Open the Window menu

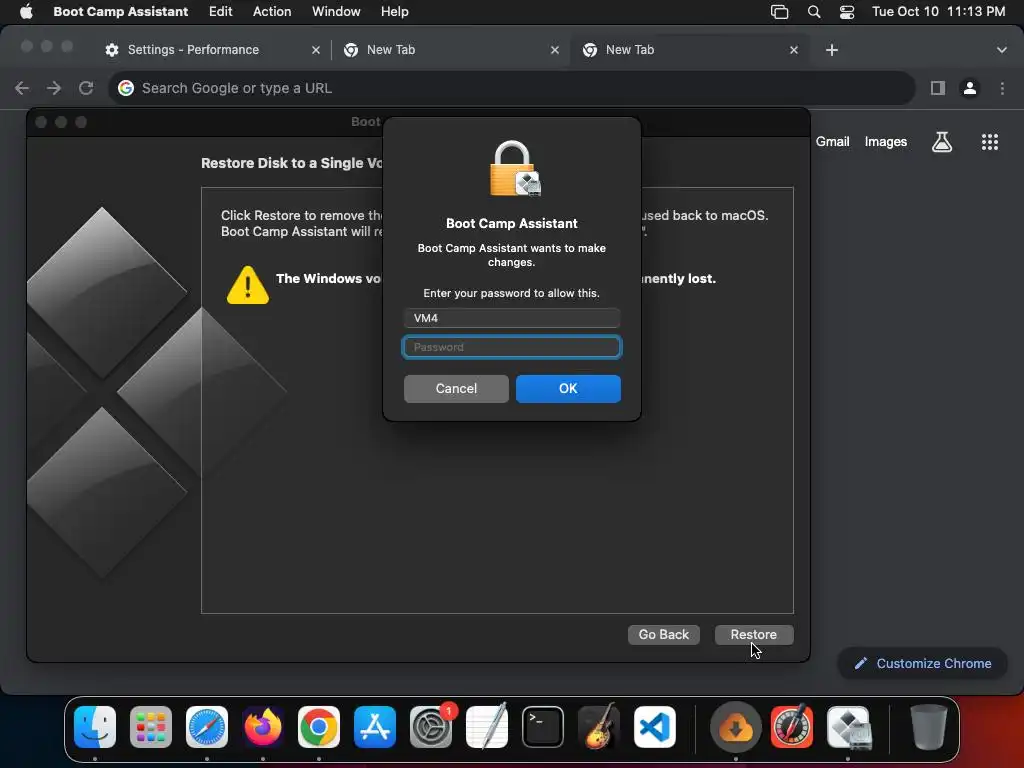[336, 11]
